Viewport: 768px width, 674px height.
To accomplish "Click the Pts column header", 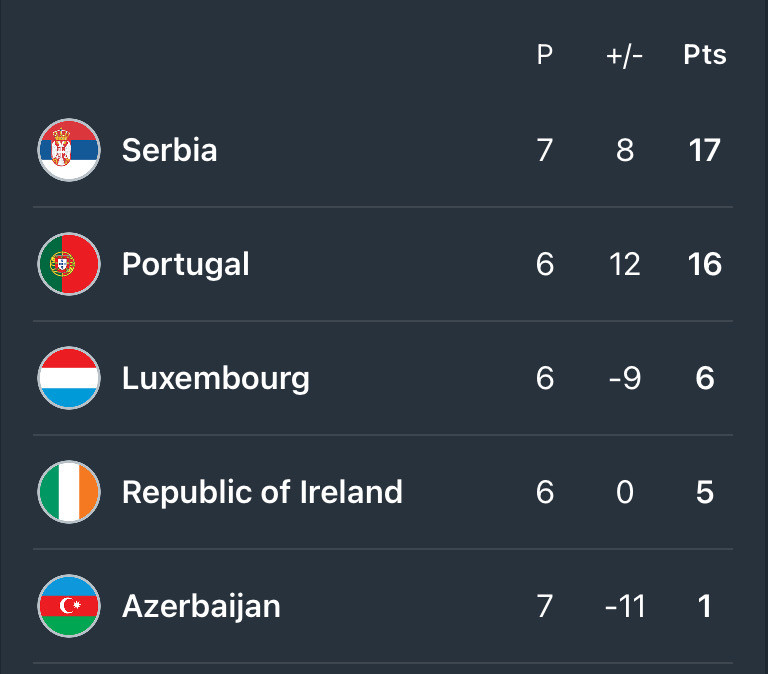I will (x=705, y=54).
